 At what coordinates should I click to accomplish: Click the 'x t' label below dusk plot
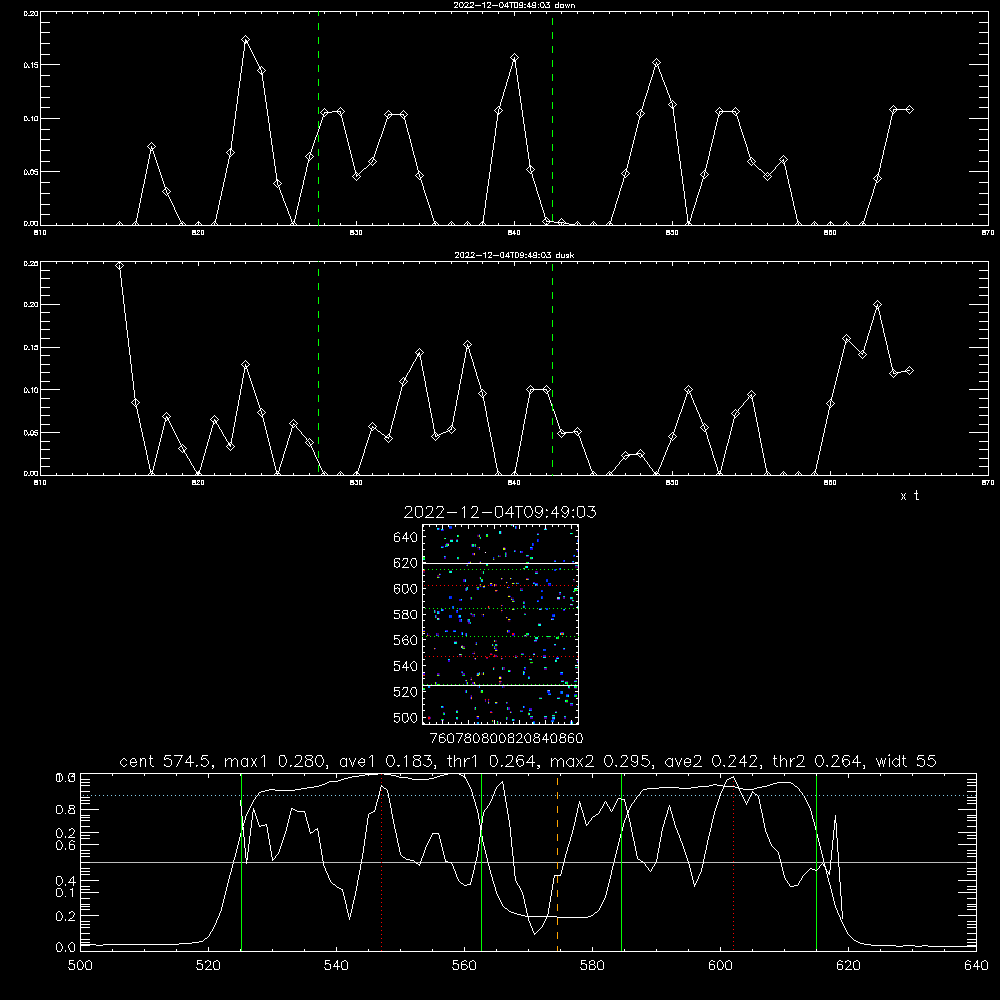909,496
